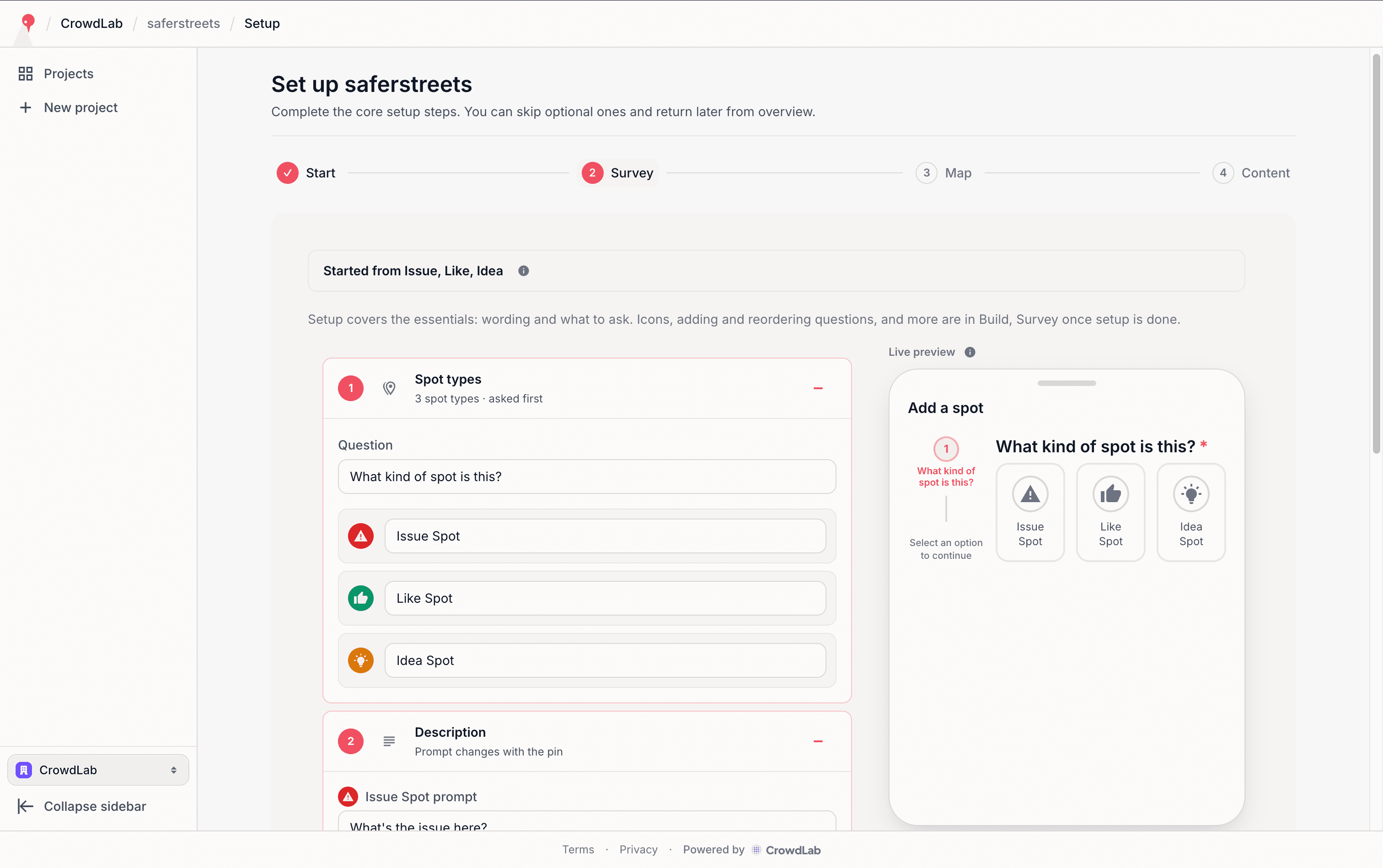
Task: Click the step 1 badge in Spot types
Action: (351, 389)
